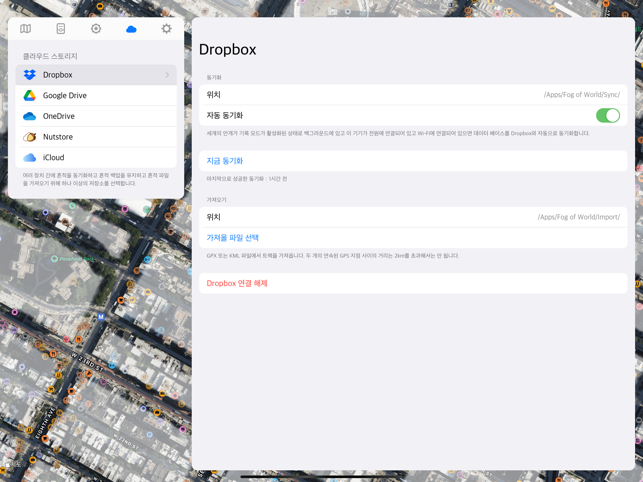Expand the Dropbox row chevron
643x482 pixels.
coord(167,75)
